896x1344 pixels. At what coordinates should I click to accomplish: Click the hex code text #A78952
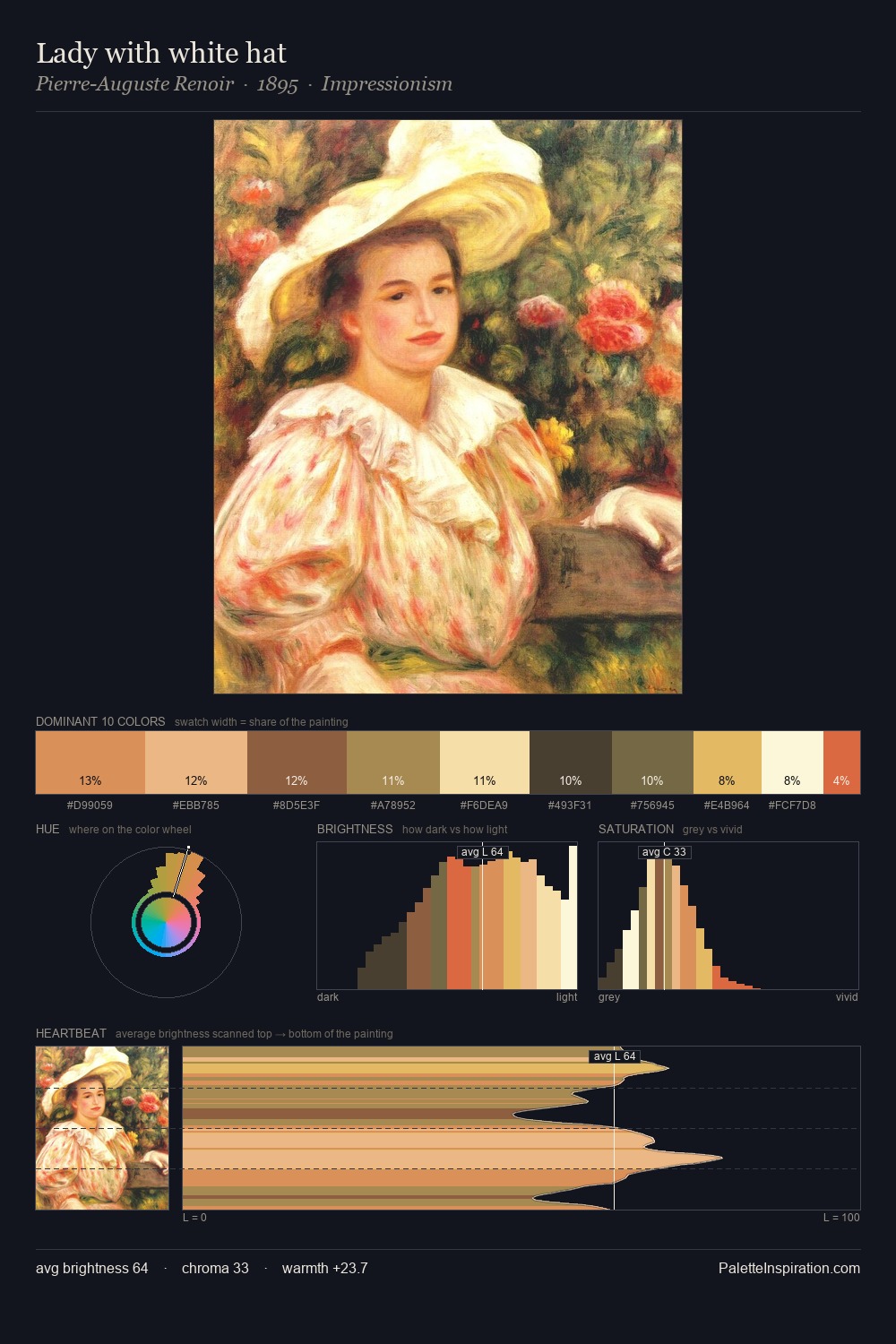point(393,806)
